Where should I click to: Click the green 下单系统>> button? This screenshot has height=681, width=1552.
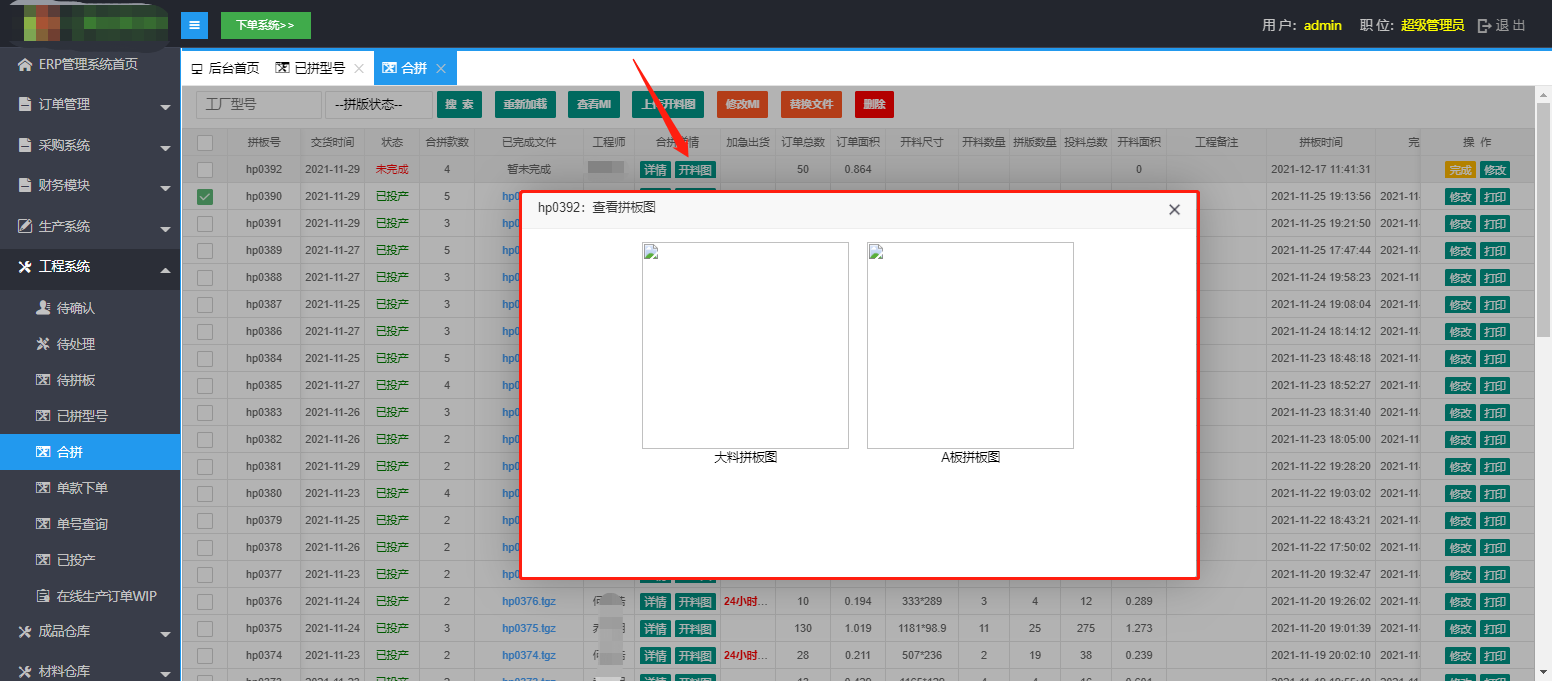coord(265,25)
